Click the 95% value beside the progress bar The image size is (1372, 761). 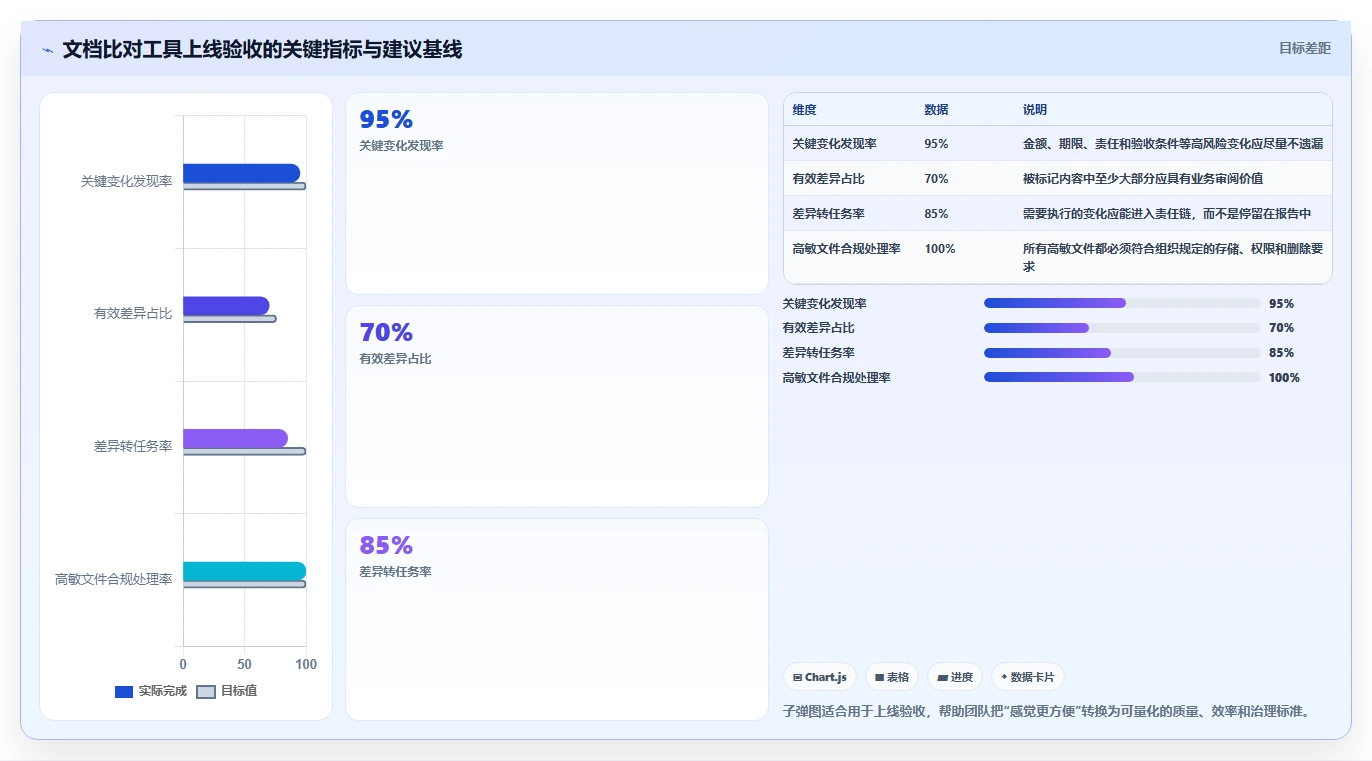(x=1281, y=304)
